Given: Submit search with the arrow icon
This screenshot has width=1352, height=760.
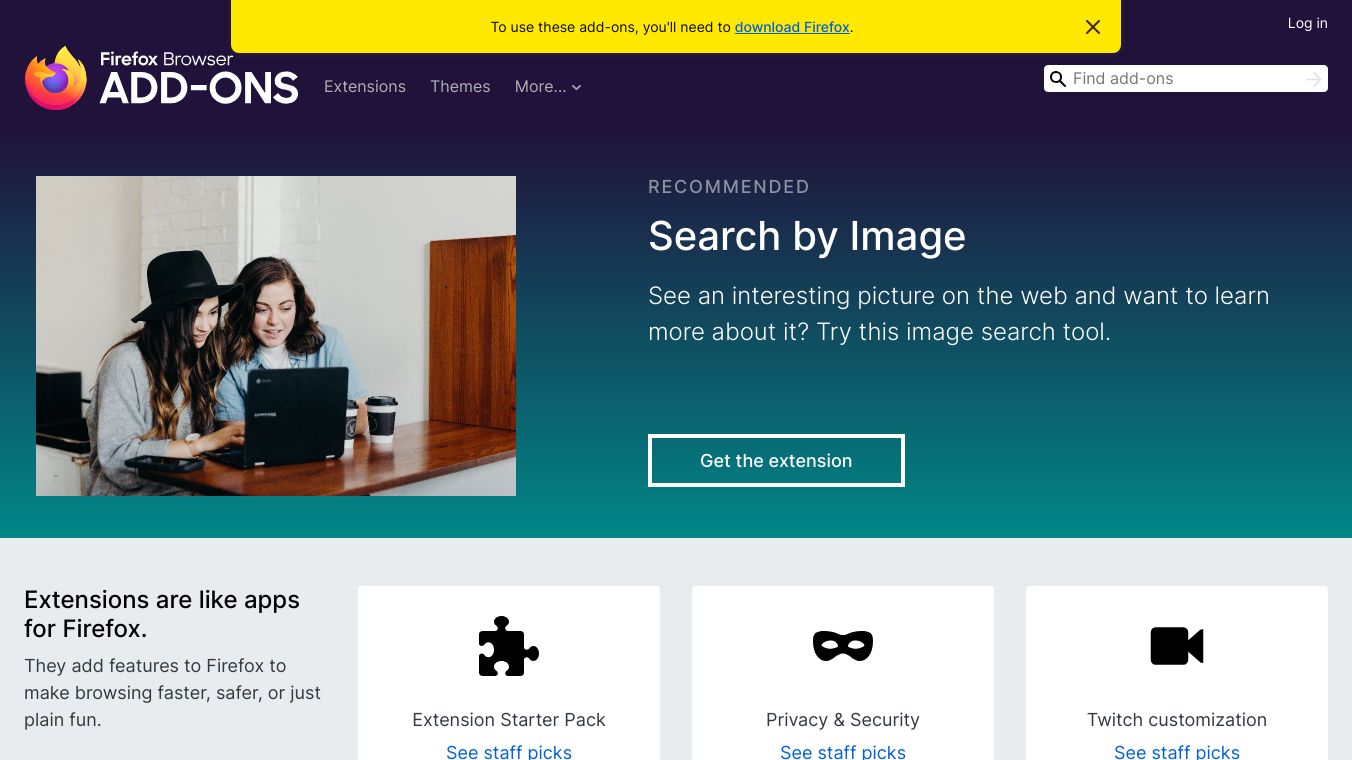Looking at the screenshot, I should coord(1314,79).
